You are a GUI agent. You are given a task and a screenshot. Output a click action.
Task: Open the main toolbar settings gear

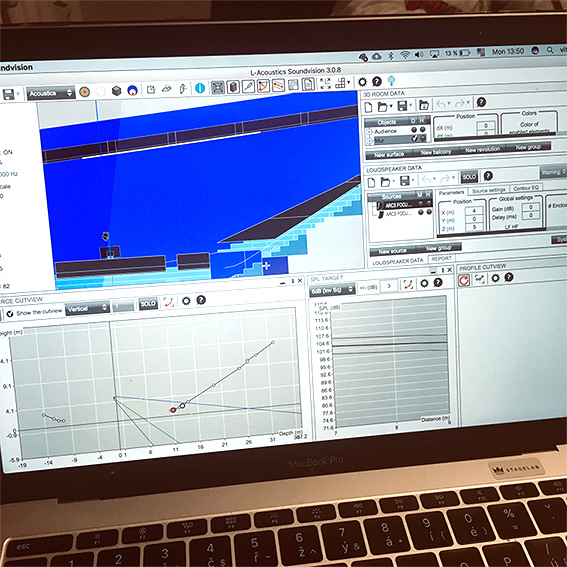point(362,82)
